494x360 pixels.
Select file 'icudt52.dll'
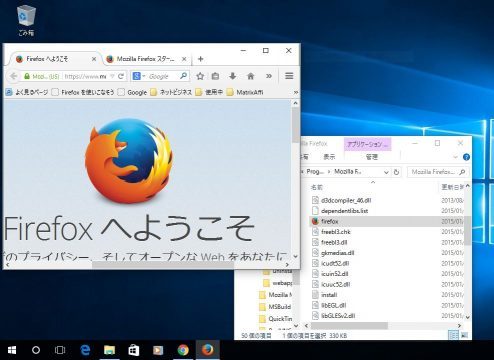pos(335,263)
